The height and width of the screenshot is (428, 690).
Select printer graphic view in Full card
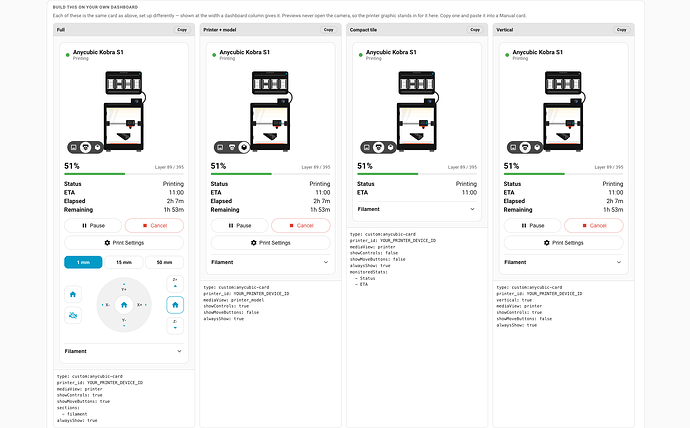pyautogui.click(x=85, y=147)
